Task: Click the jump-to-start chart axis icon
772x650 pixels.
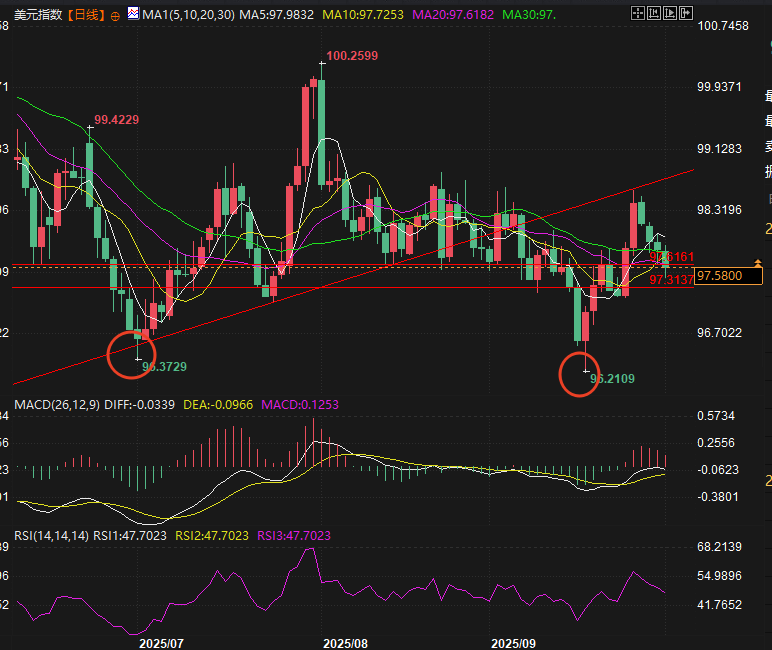Action: tap(654, 13)
